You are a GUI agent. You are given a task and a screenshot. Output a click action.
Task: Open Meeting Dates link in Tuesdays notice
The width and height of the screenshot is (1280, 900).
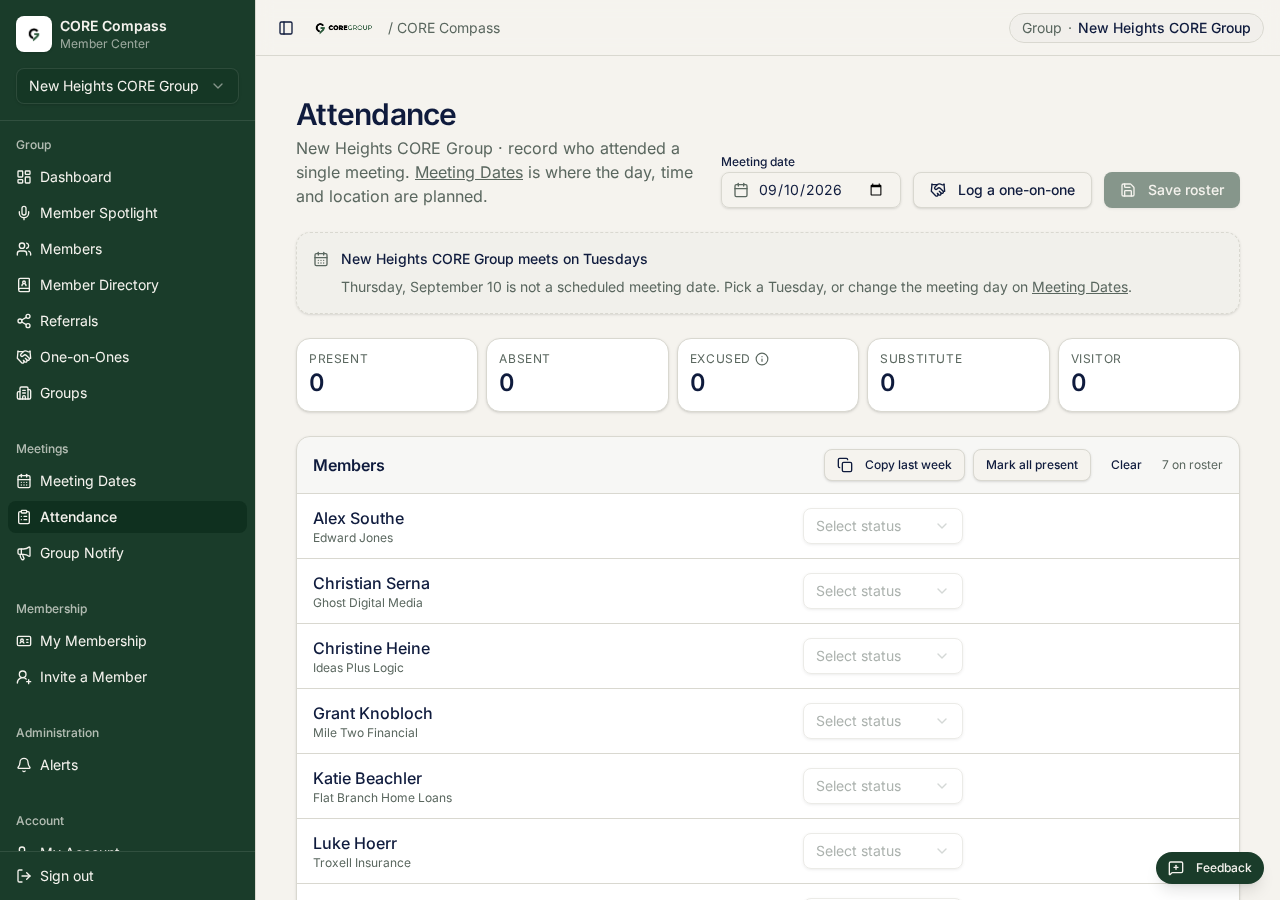click(x=1080, y=287)
